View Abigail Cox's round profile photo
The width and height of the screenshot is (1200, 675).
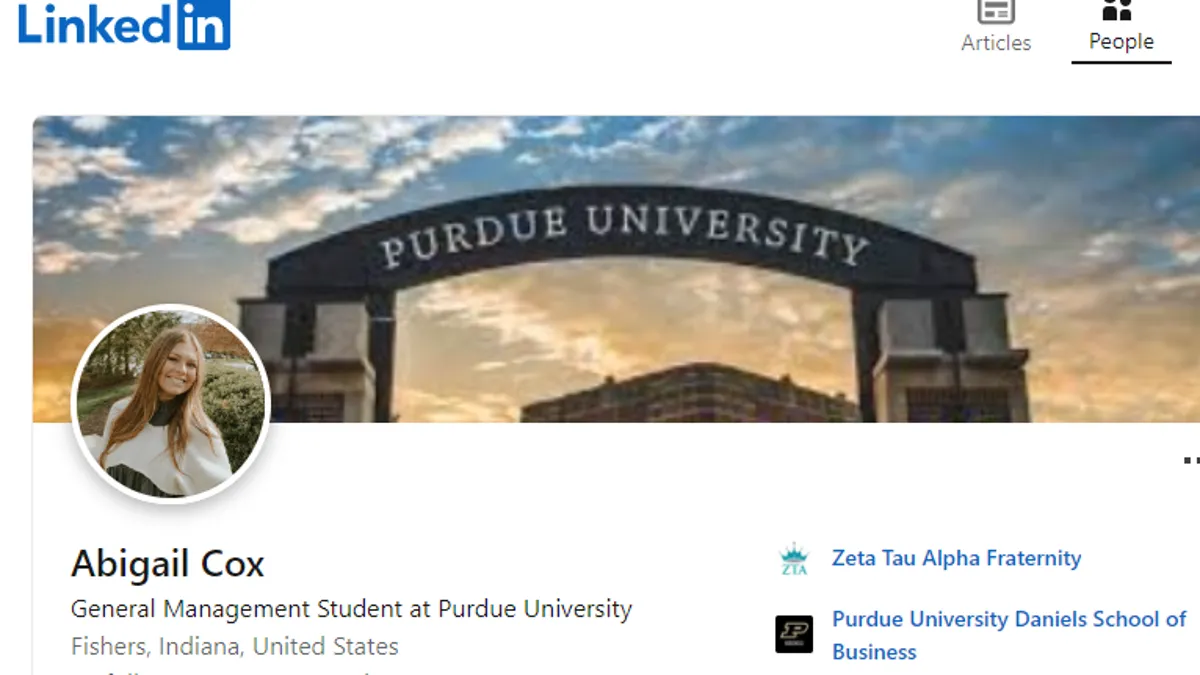click(x=171, y=404)
